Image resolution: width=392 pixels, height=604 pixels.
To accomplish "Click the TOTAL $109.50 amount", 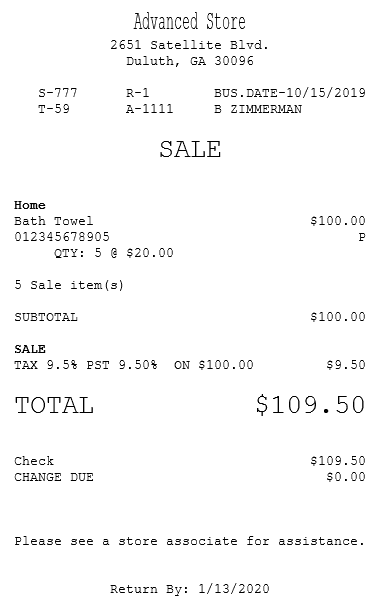I will coord(310,405).
